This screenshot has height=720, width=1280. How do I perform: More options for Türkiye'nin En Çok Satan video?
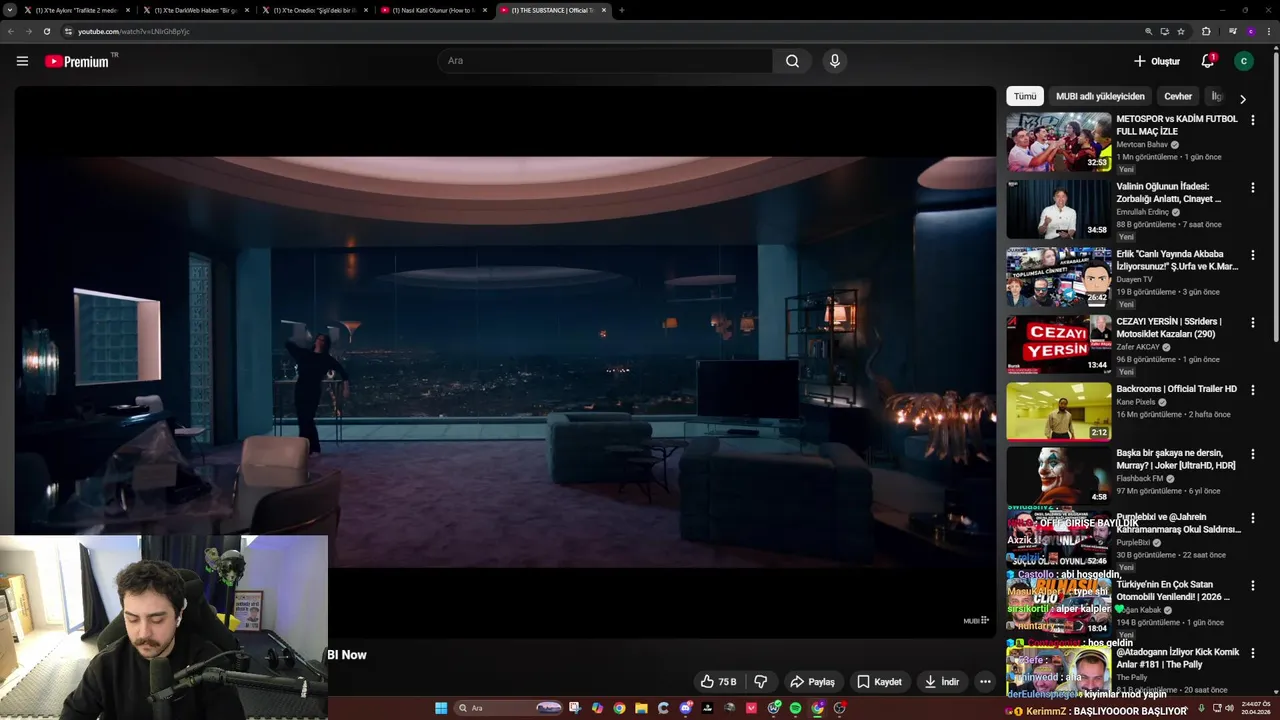tap(1252, 585)
